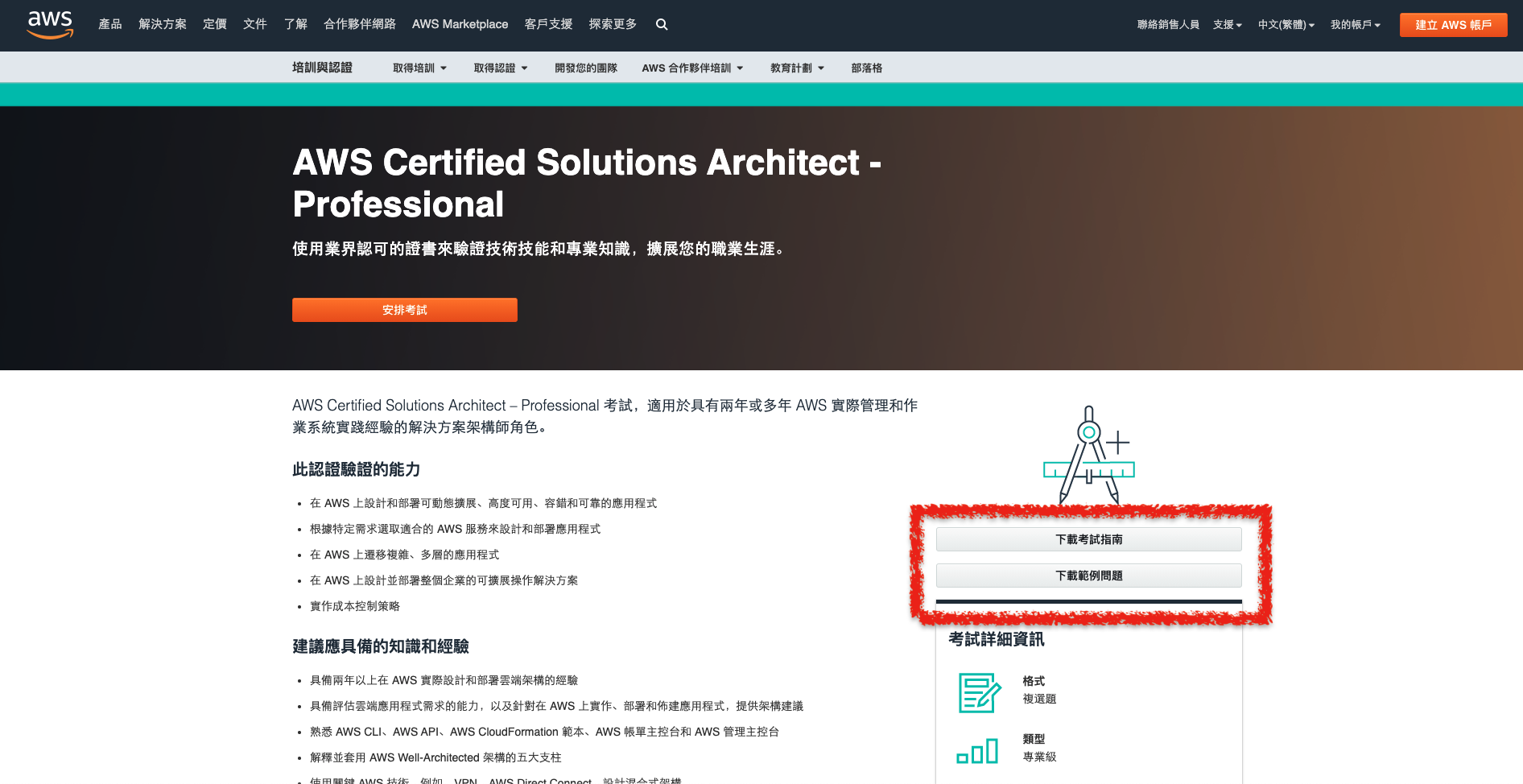Expand the 中文(繁體) language selector

pyautogui.click(x=1286, y=24)
